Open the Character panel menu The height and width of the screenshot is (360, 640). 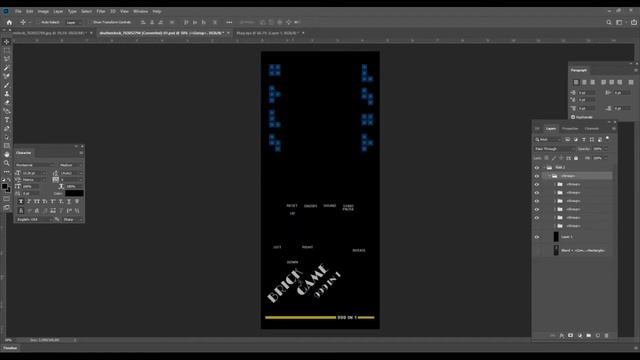[x=81, y=153]
